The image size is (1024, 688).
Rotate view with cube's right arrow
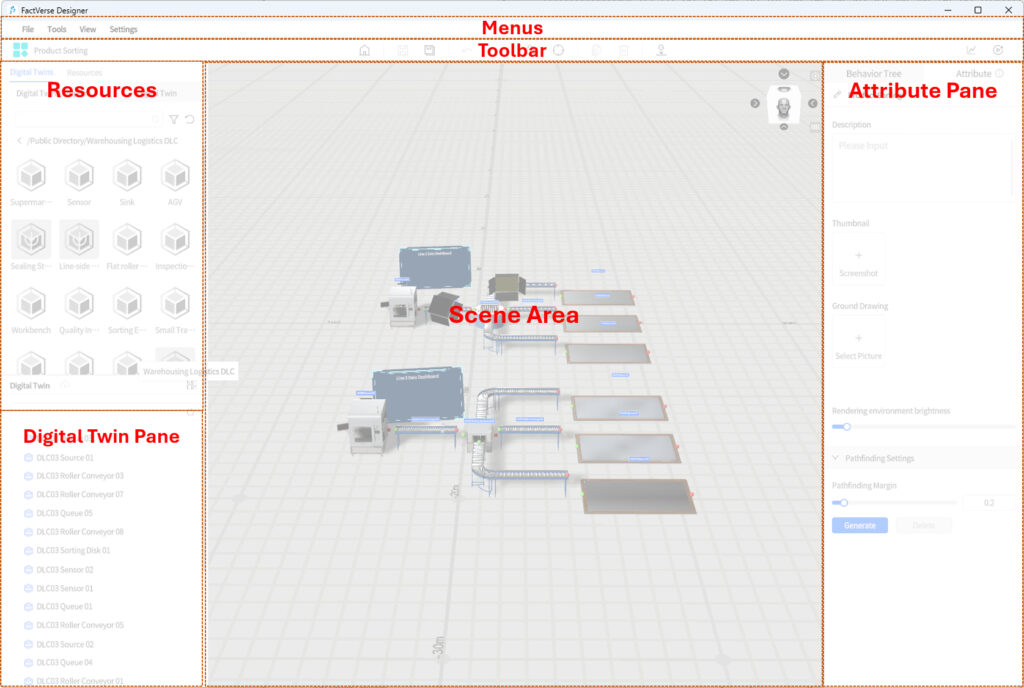tap(812, 103)
